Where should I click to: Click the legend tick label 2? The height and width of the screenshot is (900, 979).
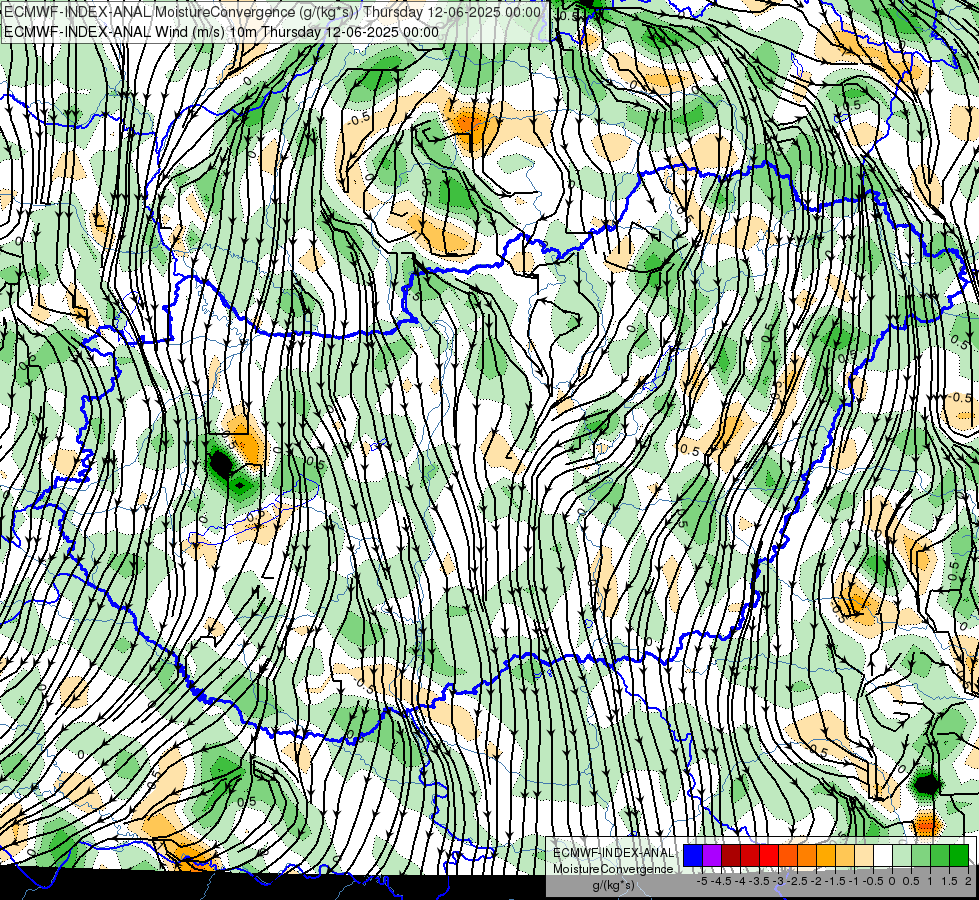pyautogui.click(x=968, y=881)
